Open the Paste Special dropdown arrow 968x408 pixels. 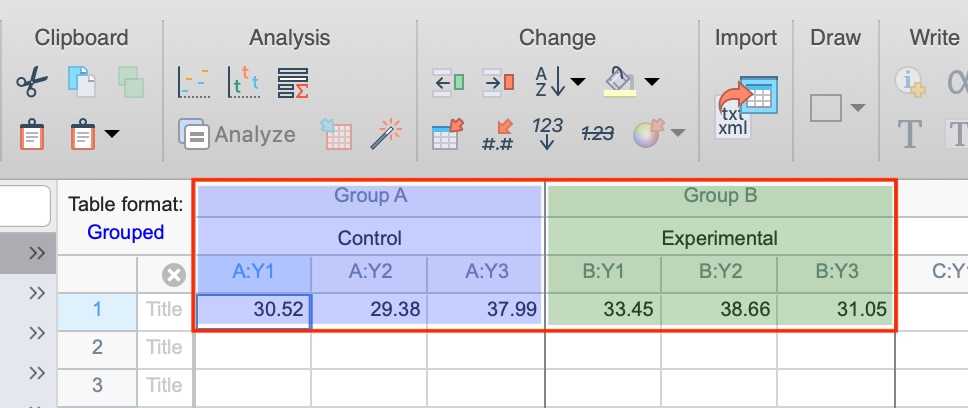[x=111, y=133]
